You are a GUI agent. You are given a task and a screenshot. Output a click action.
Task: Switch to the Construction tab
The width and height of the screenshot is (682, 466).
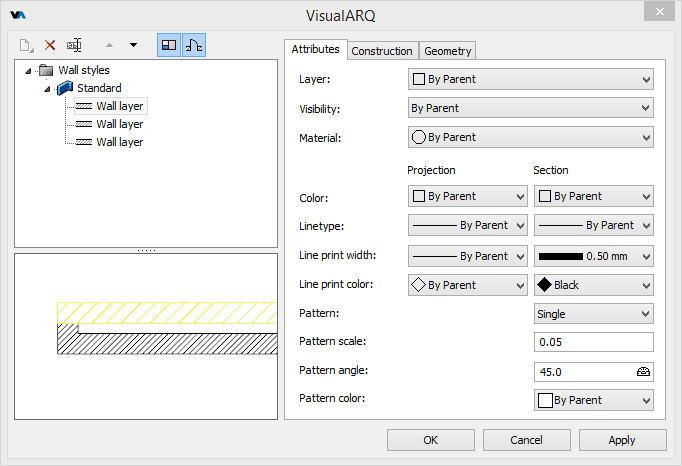point(382,51)
